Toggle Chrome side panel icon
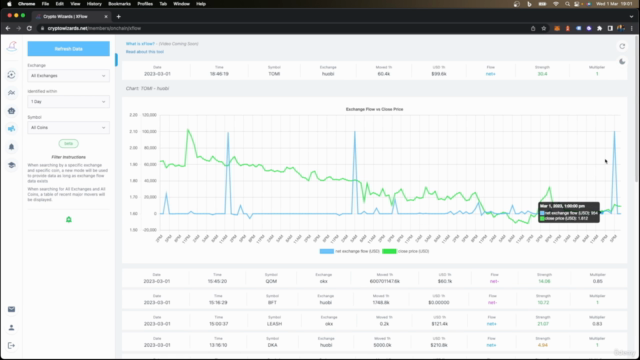 click(610, 28)
